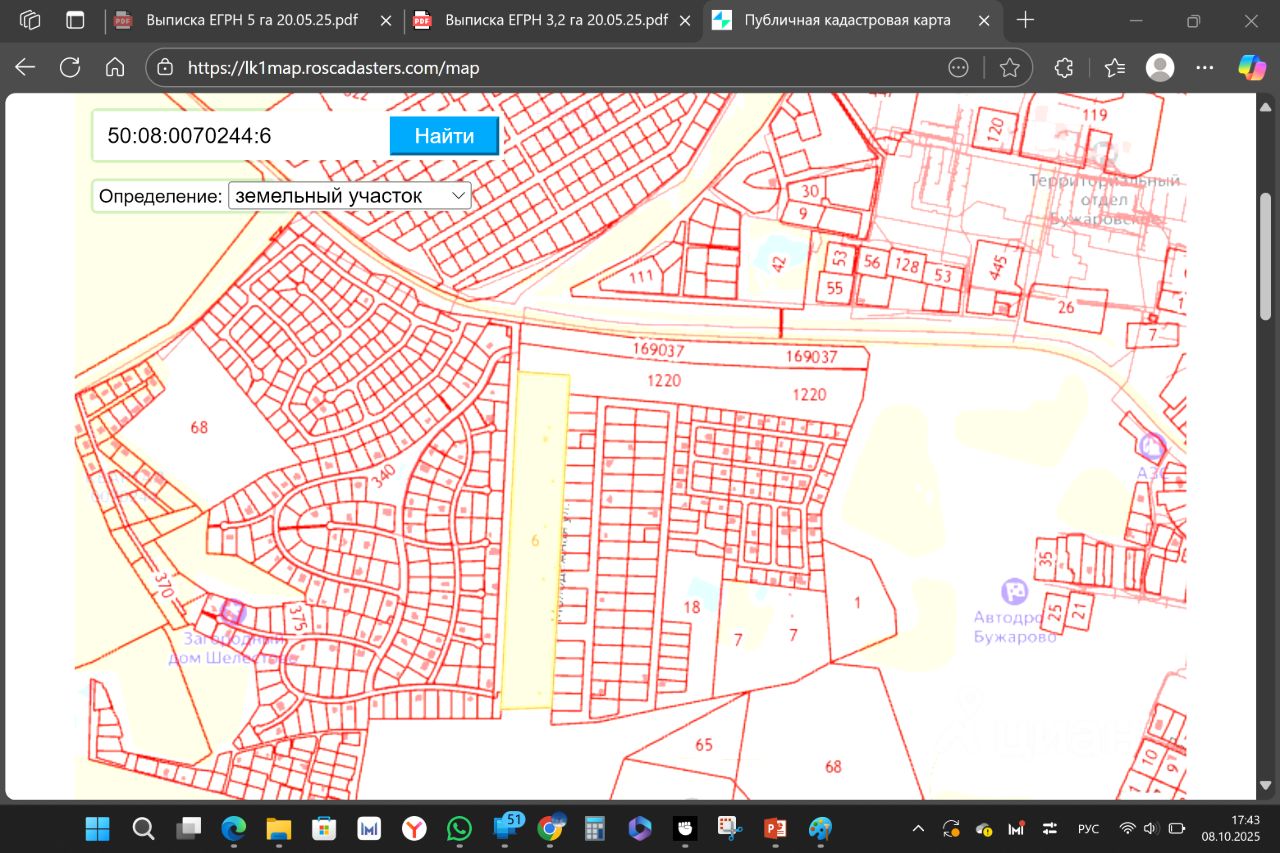This screenshot has height=853, width=1280.
Task: Open WhatsApp from the taskbar
Action: tap(459, 829)
